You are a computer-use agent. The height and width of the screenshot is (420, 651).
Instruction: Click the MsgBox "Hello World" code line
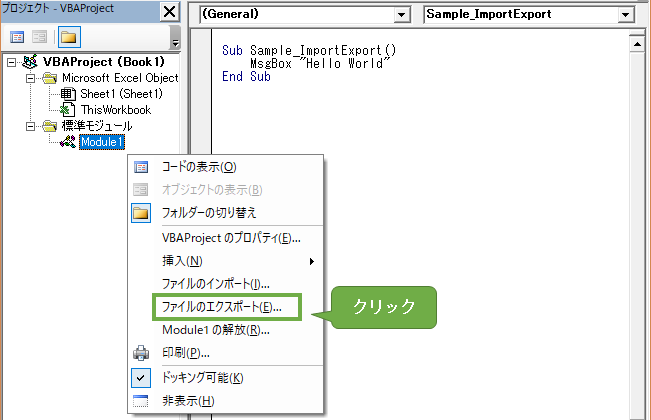coord(320,63)
